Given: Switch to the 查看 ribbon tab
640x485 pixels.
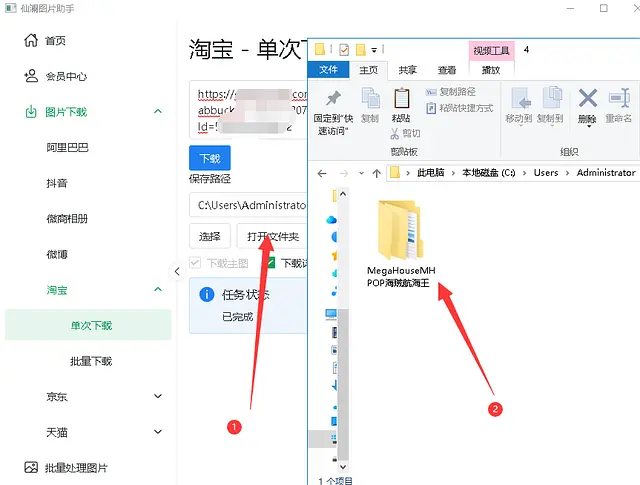Looking at the screenshot, I should [447, 70].
